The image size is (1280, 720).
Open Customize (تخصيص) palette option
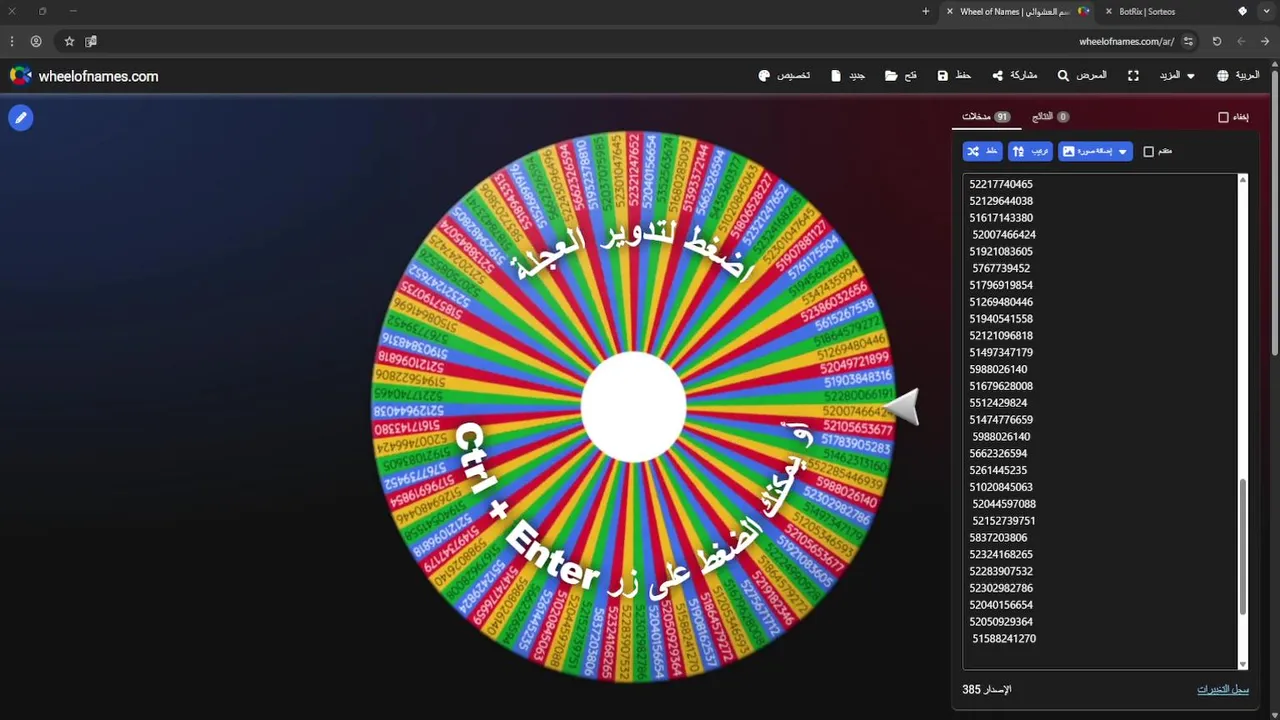[x=785, y=76]
